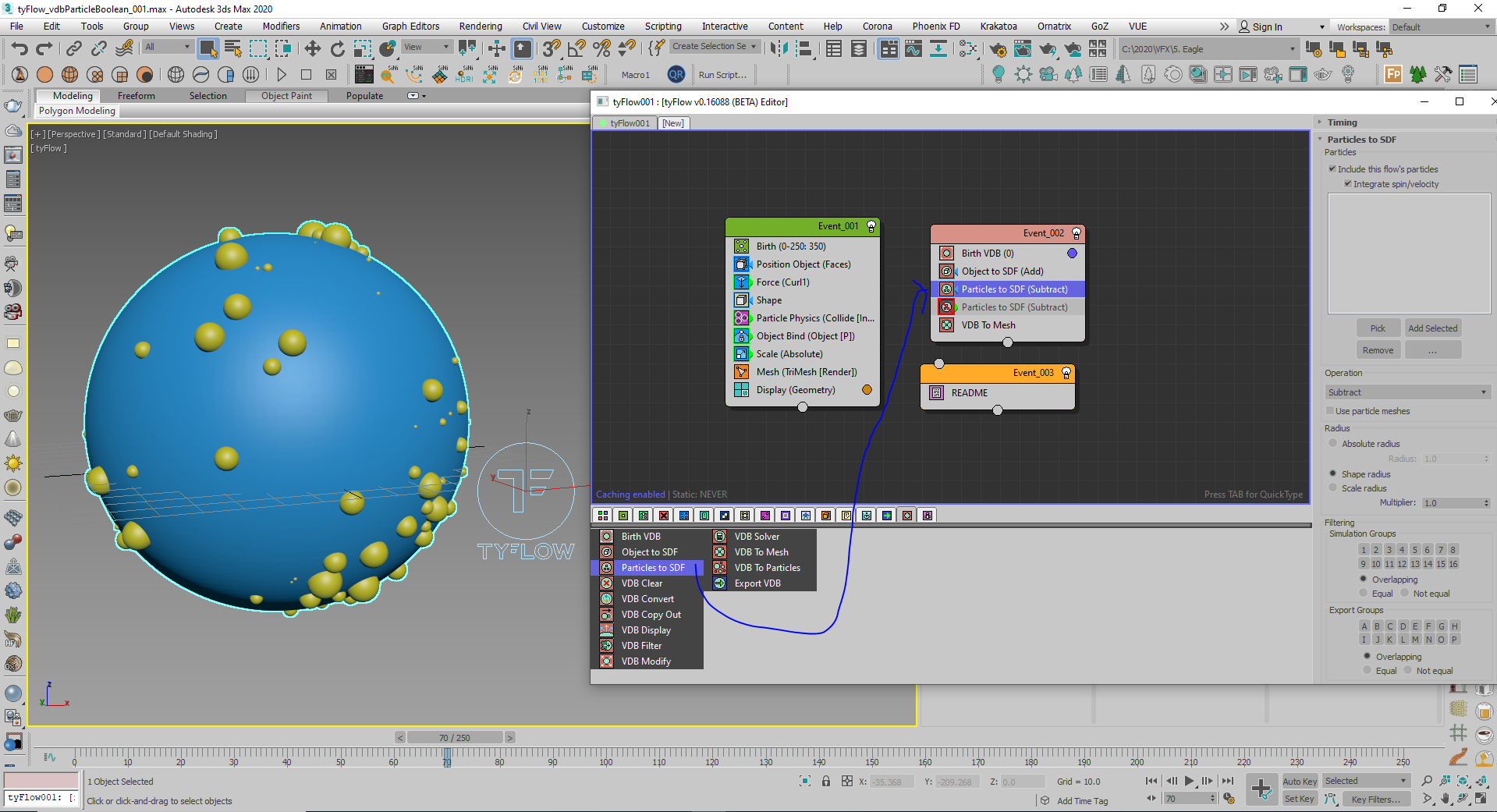Click the README operator icon in Event_003
Viewport: 1497px width, 812px height.
[x=936, y=393]
